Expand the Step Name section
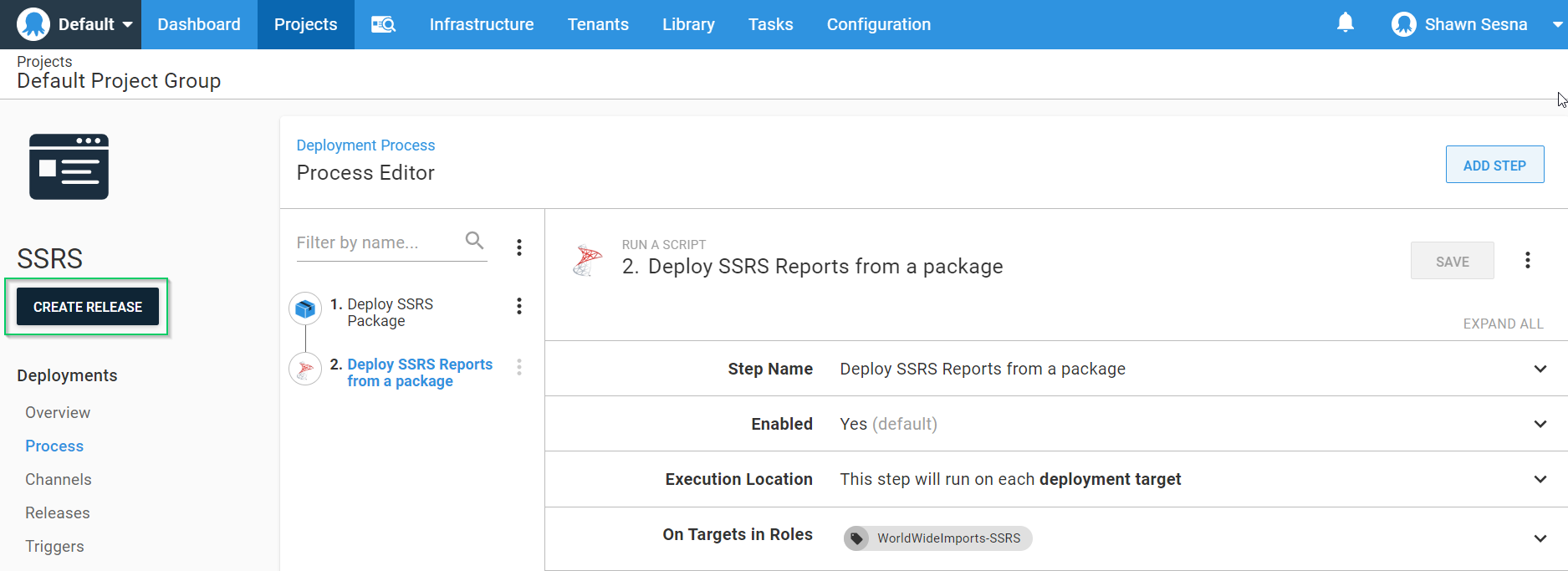 [1540, 369]
